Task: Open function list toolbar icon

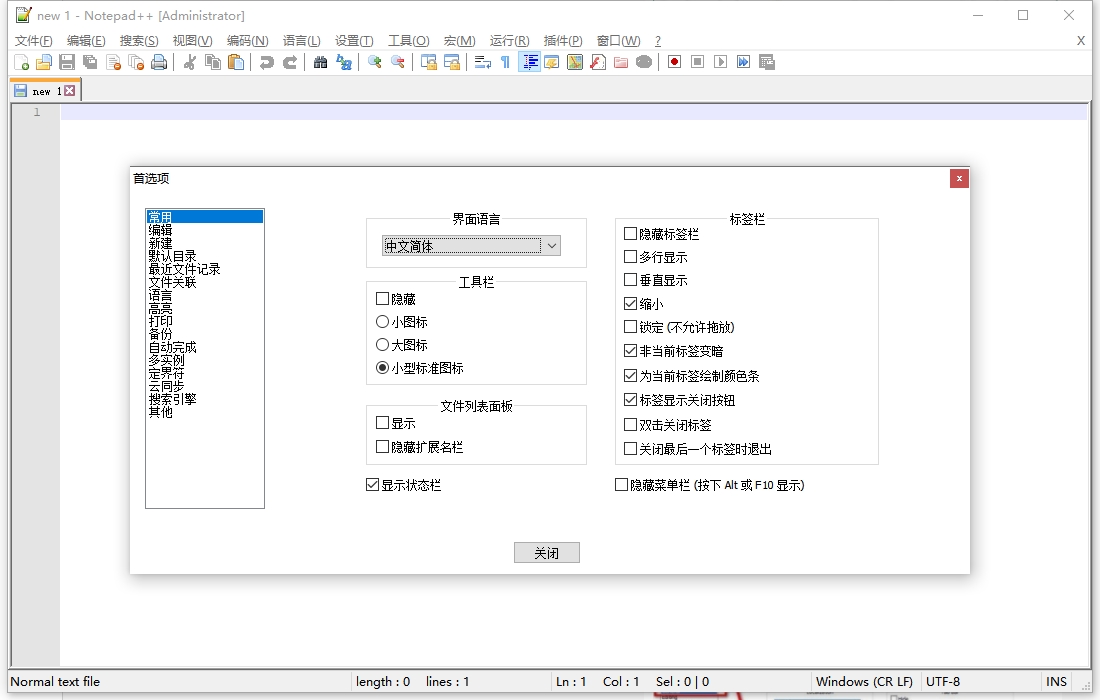Action: [598, 62]
